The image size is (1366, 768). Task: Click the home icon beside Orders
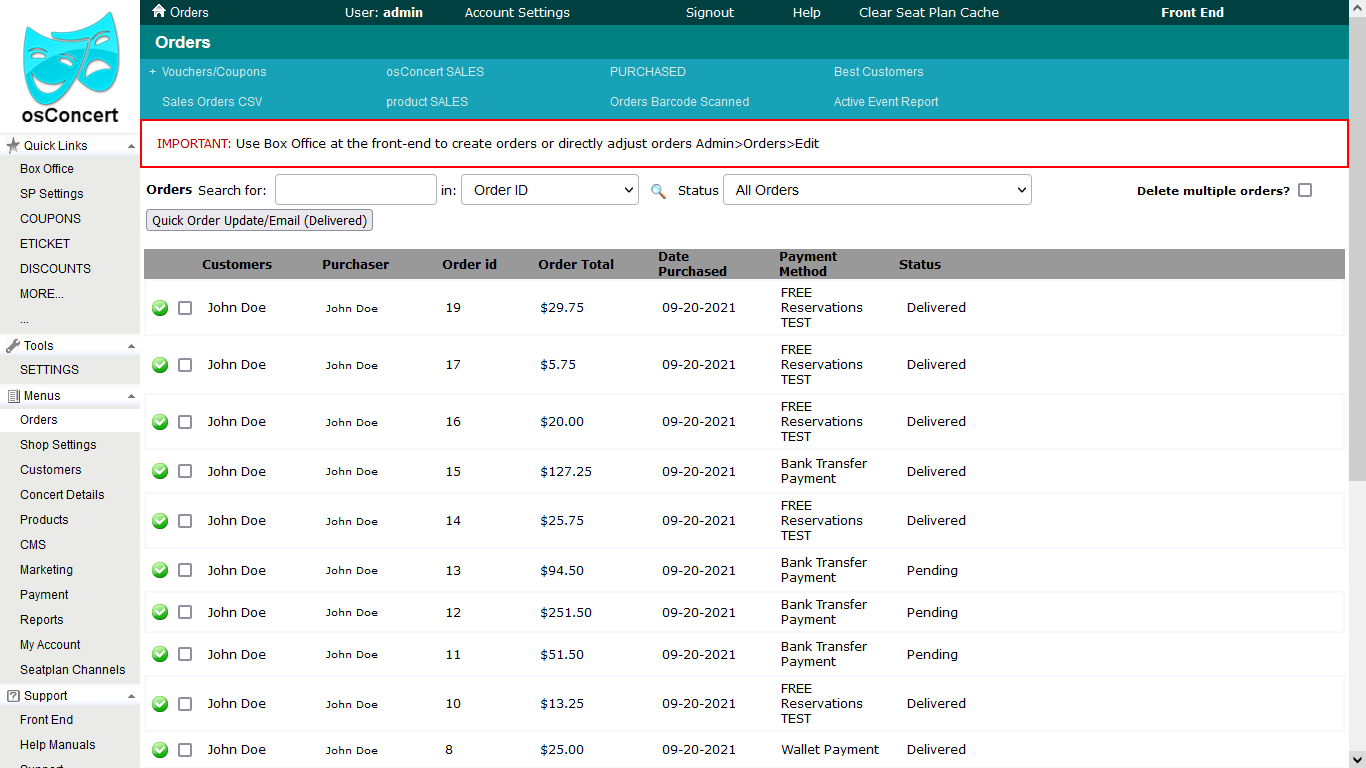(x=158, y=12)
